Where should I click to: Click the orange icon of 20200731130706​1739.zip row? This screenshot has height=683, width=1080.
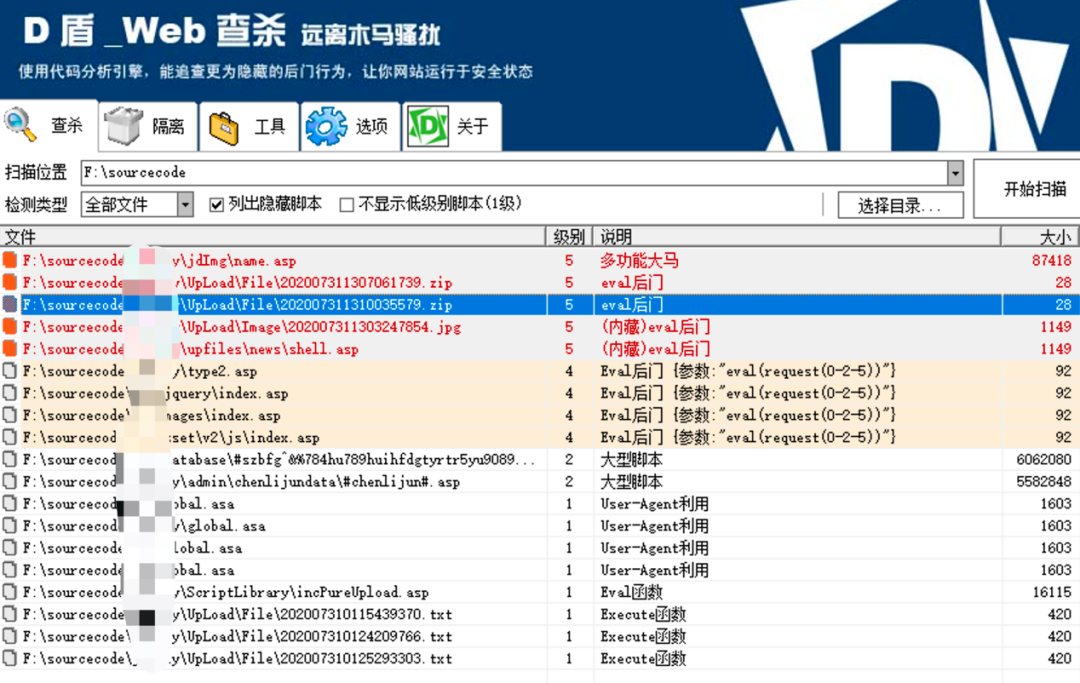(10, 282)
